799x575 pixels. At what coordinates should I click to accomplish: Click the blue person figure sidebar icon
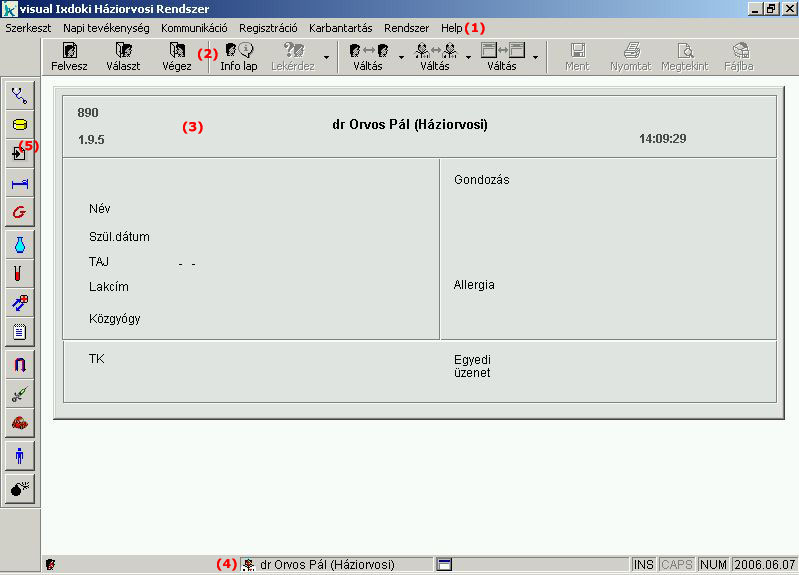click(19, 455)
